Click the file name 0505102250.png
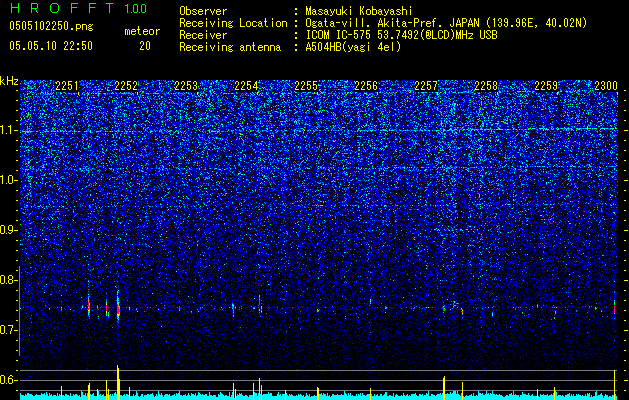Image resolution: width=629 pixels, height=400 pixels. 51,26
